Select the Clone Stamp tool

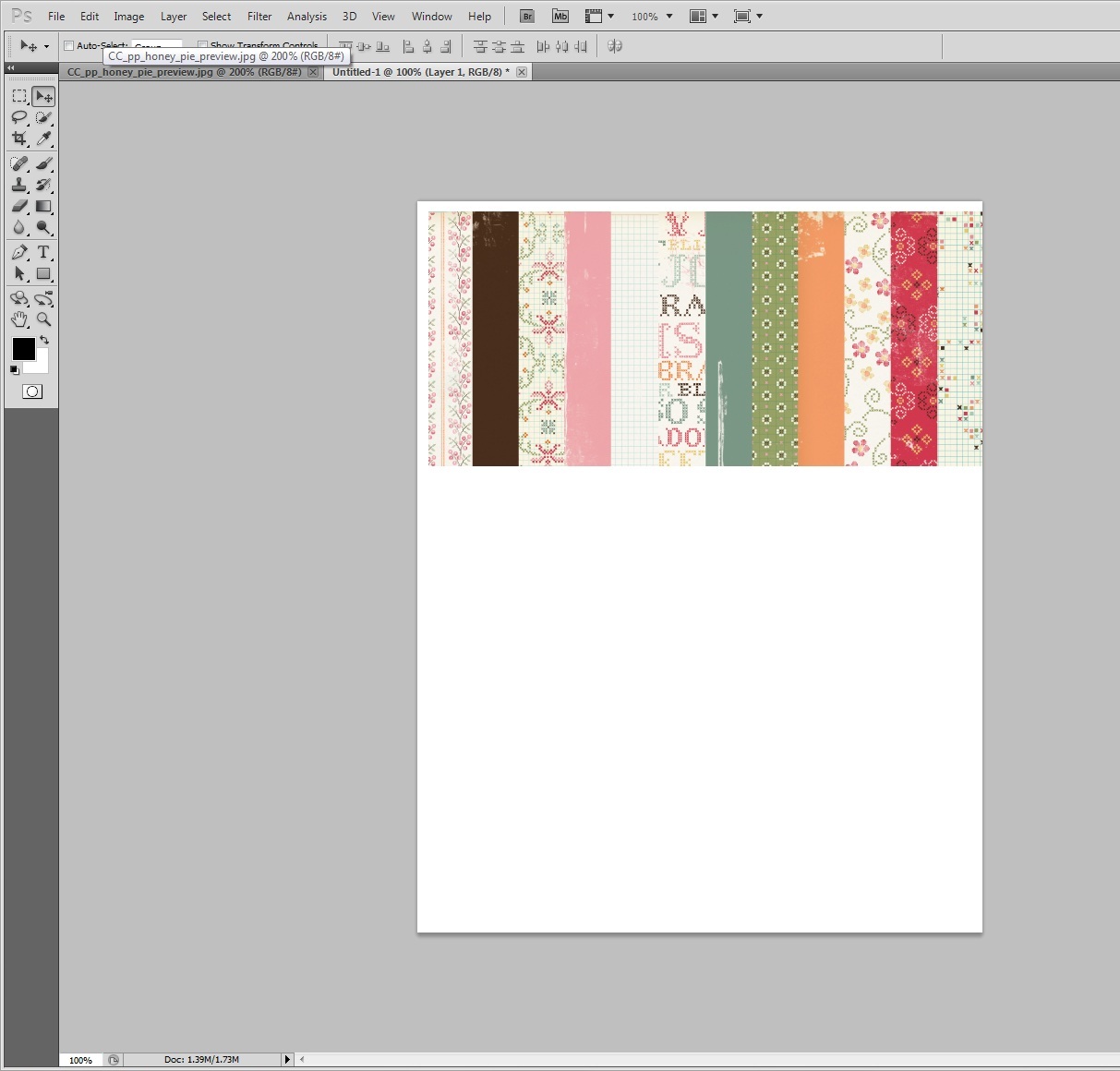coord(19,184)
